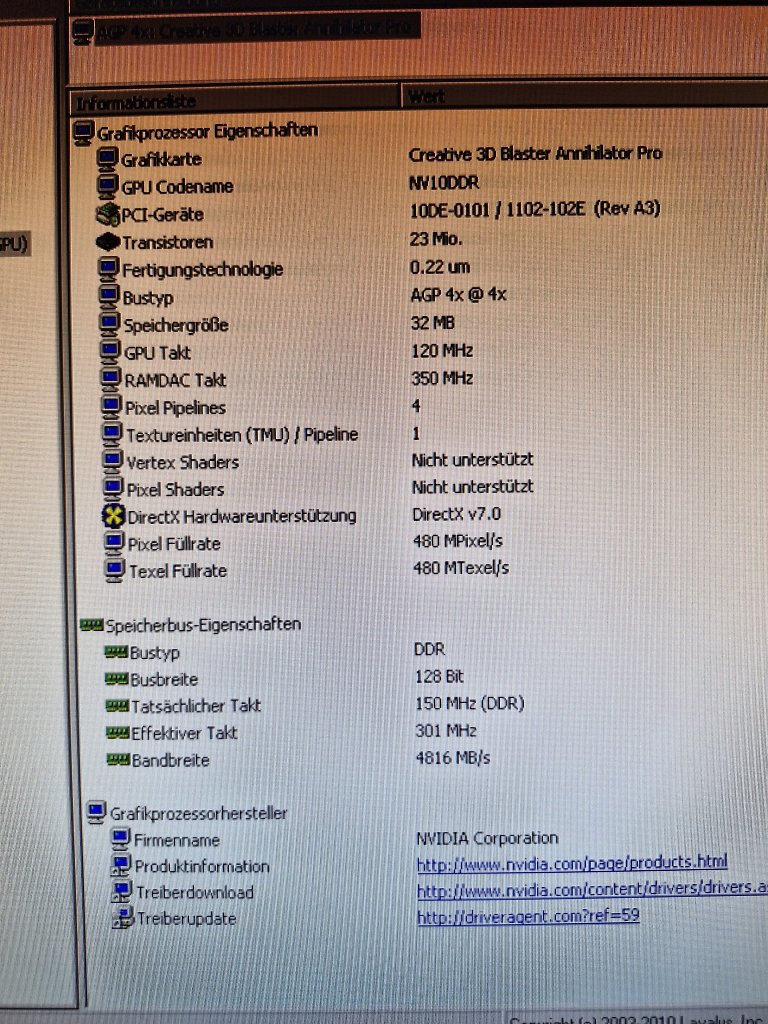Click the GPU Takt monitor icon

pyautogui.click(x=110, y=352)
